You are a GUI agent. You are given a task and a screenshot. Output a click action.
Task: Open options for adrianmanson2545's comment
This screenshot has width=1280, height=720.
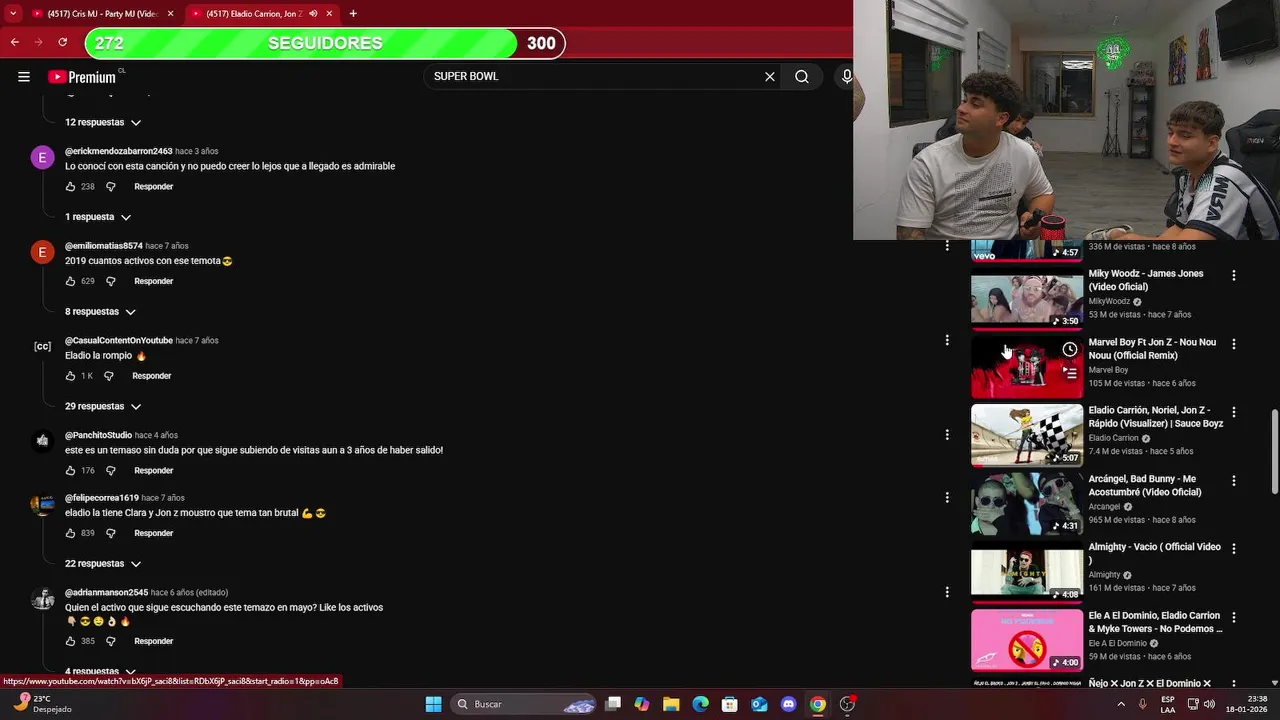[x=947, y=592]
